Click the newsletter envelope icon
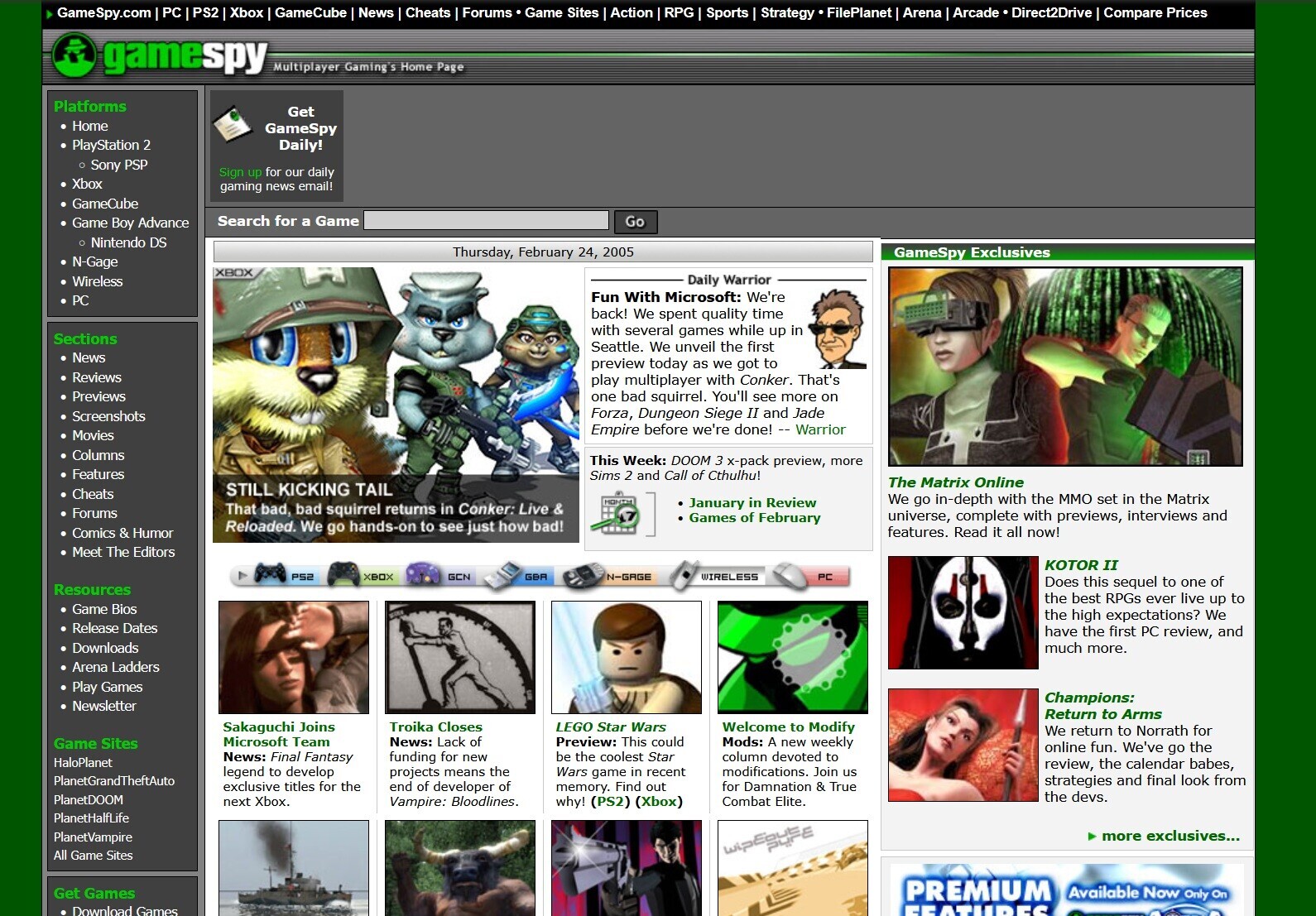 point(233,124)
